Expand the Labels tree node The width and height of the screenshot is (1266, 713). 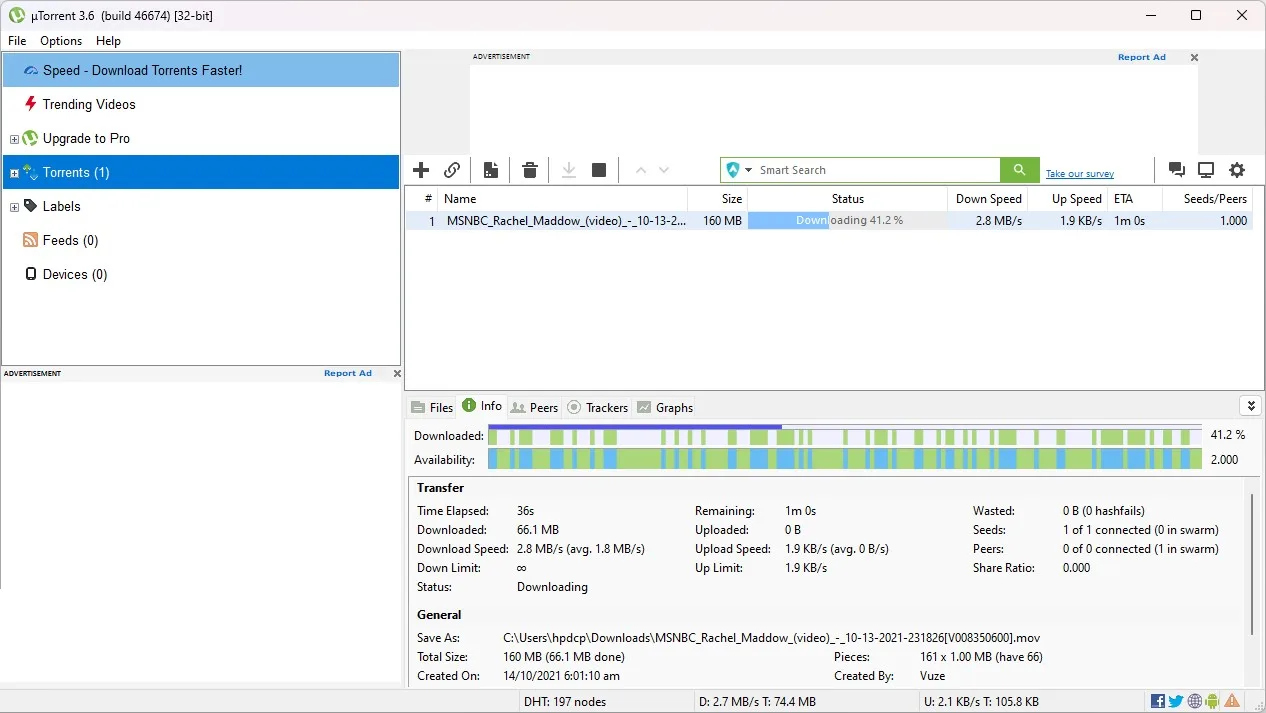(14, 207)
